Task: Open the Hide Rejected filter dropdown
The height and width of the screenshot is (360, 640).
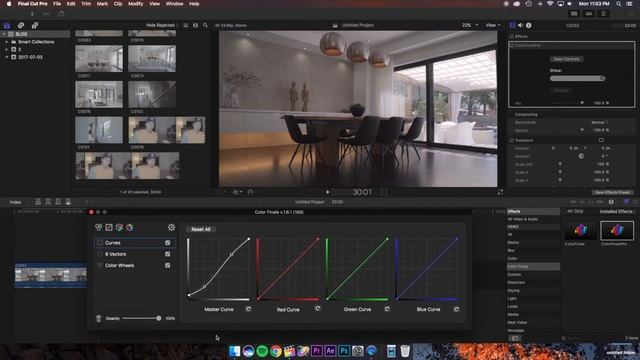Action: [162, 25]
